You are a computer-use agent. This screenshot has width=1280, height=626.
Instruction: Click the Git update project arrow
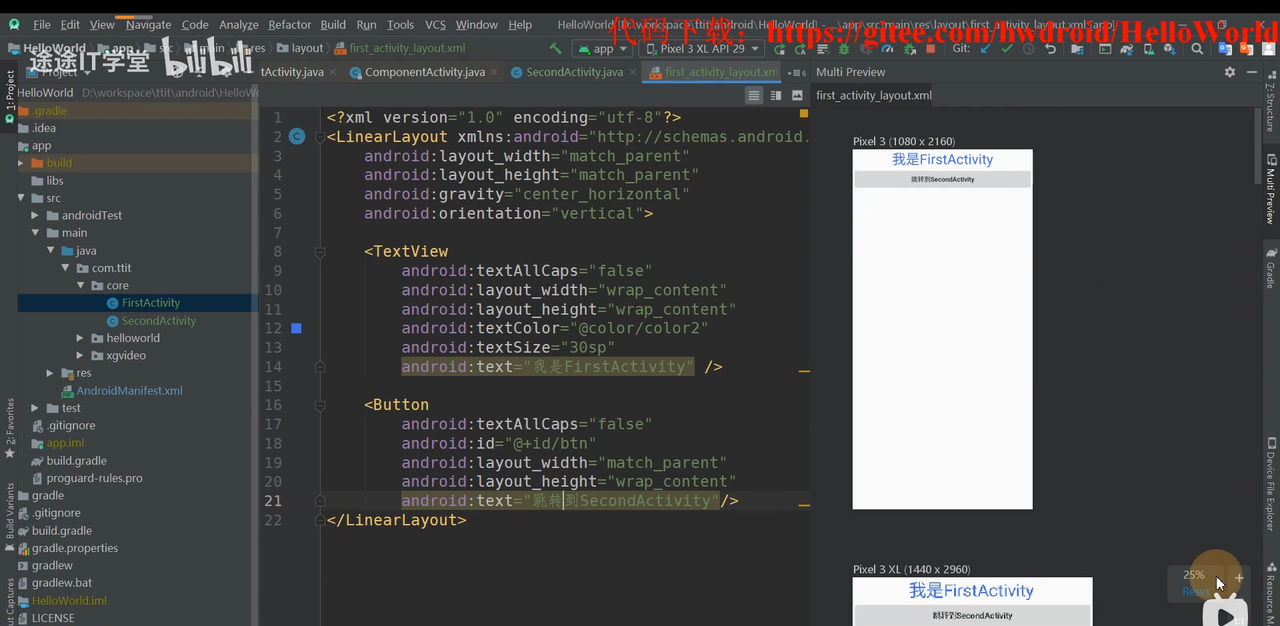point(985,48)
